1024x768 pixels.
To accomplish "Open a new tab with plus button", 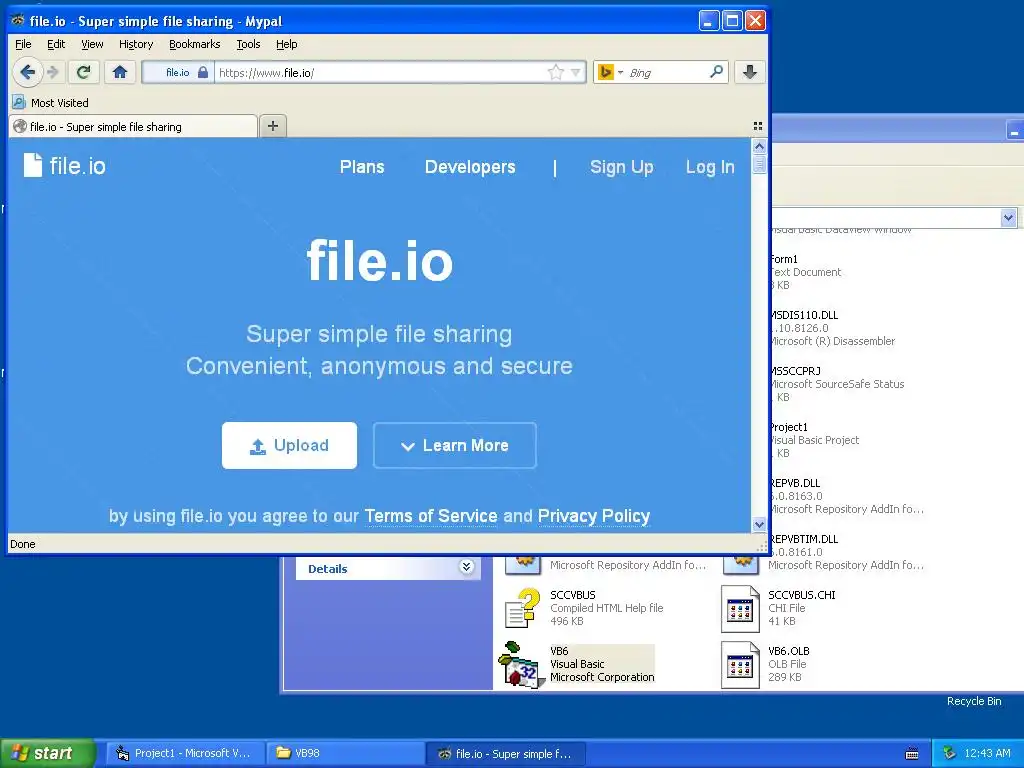I will tap(273, 126).
